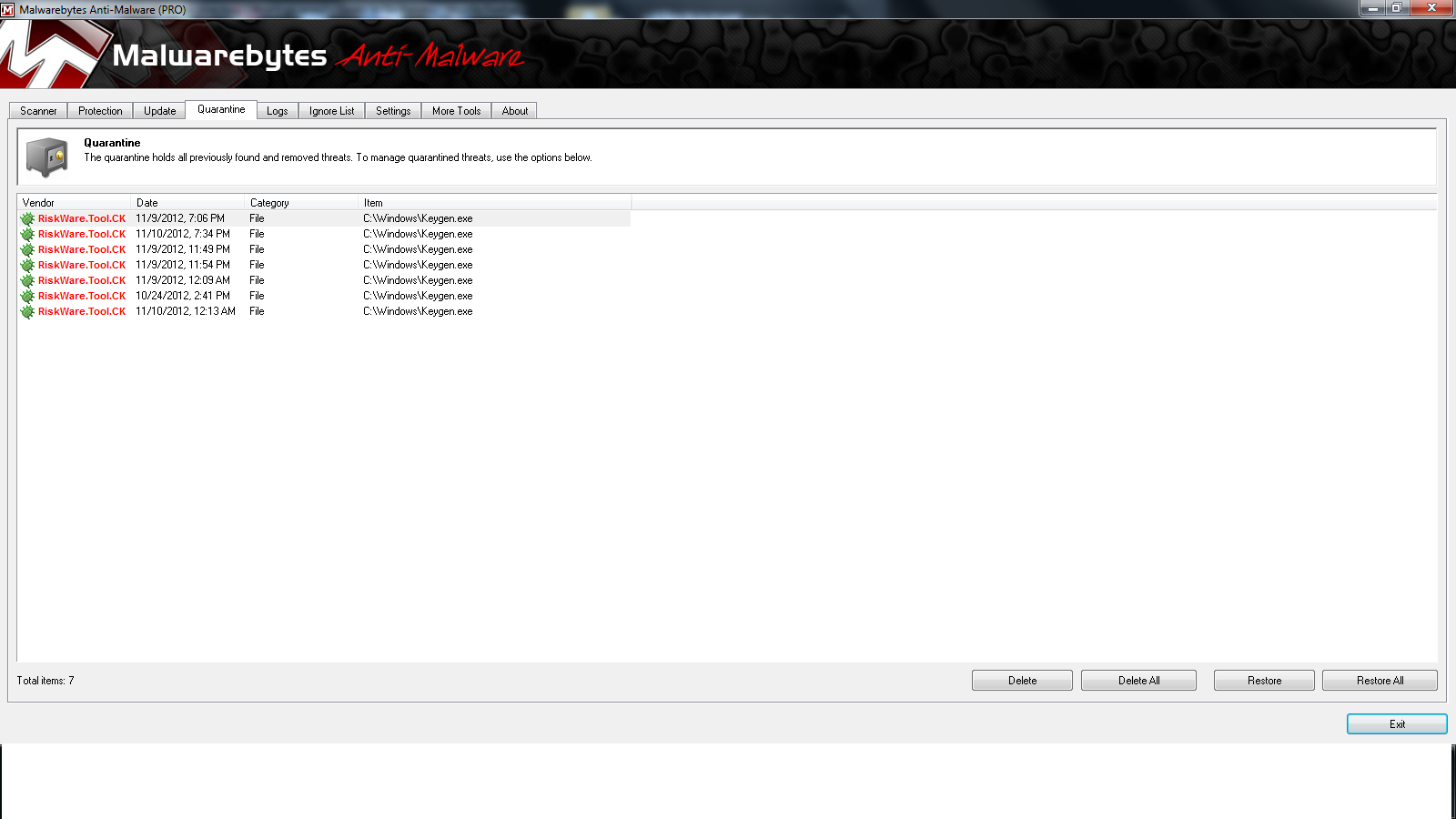This screenshot has height=819, width=1456.
Task: Click date cell 11/10/2012, 7:34 PM
Action: 183,234
